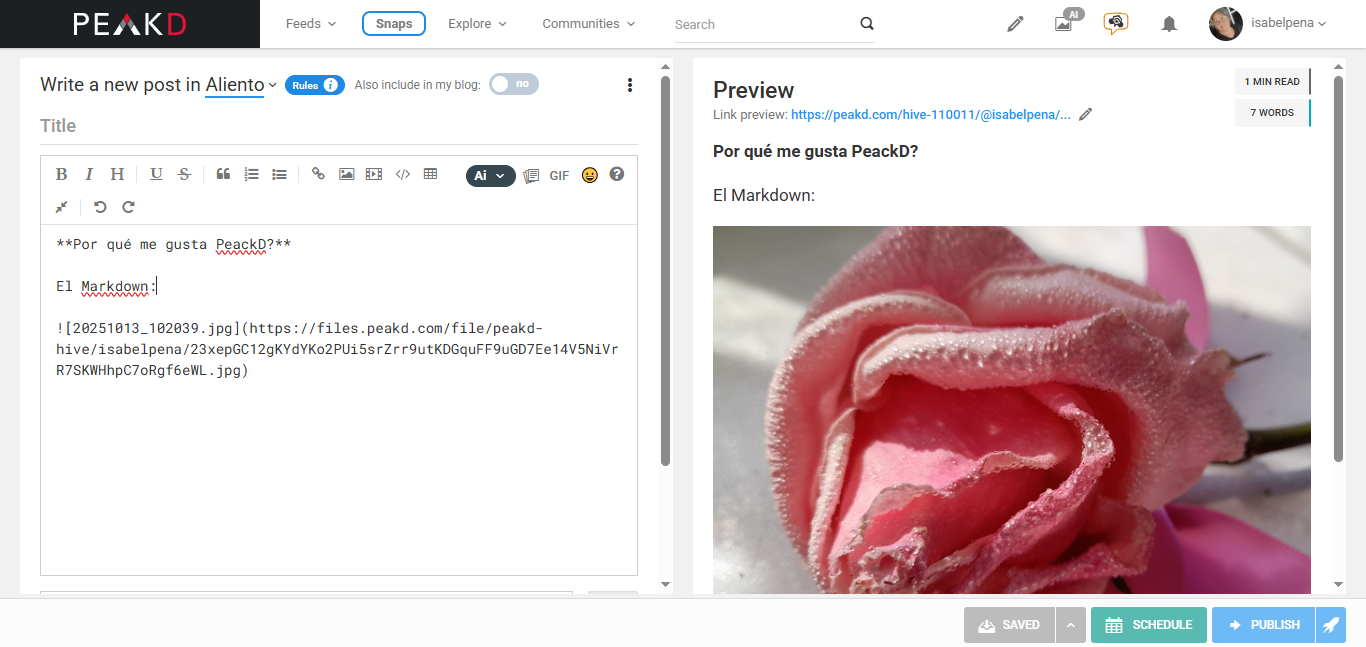Insert a hyperlink

point(318,174)
